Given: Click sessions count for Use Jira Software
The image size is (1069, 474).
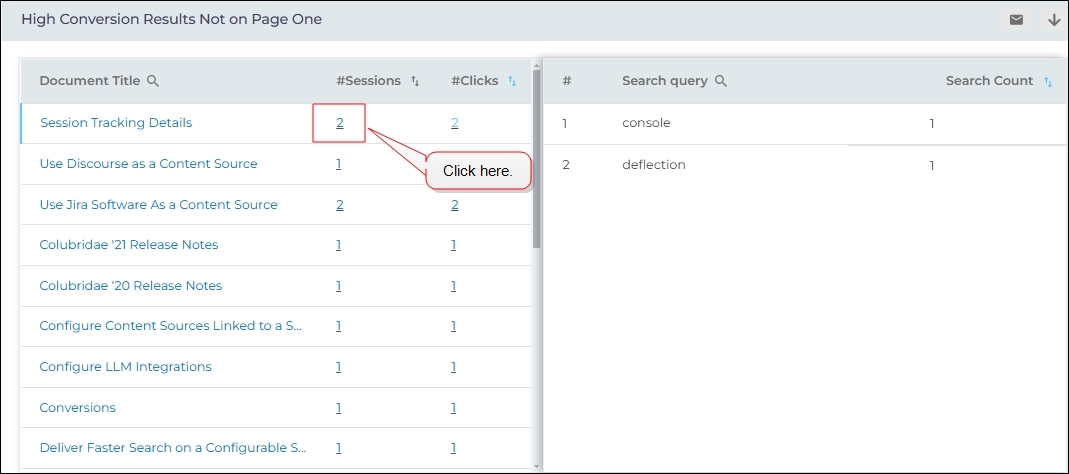Looking at the screenshot, I should pos(340,205).
